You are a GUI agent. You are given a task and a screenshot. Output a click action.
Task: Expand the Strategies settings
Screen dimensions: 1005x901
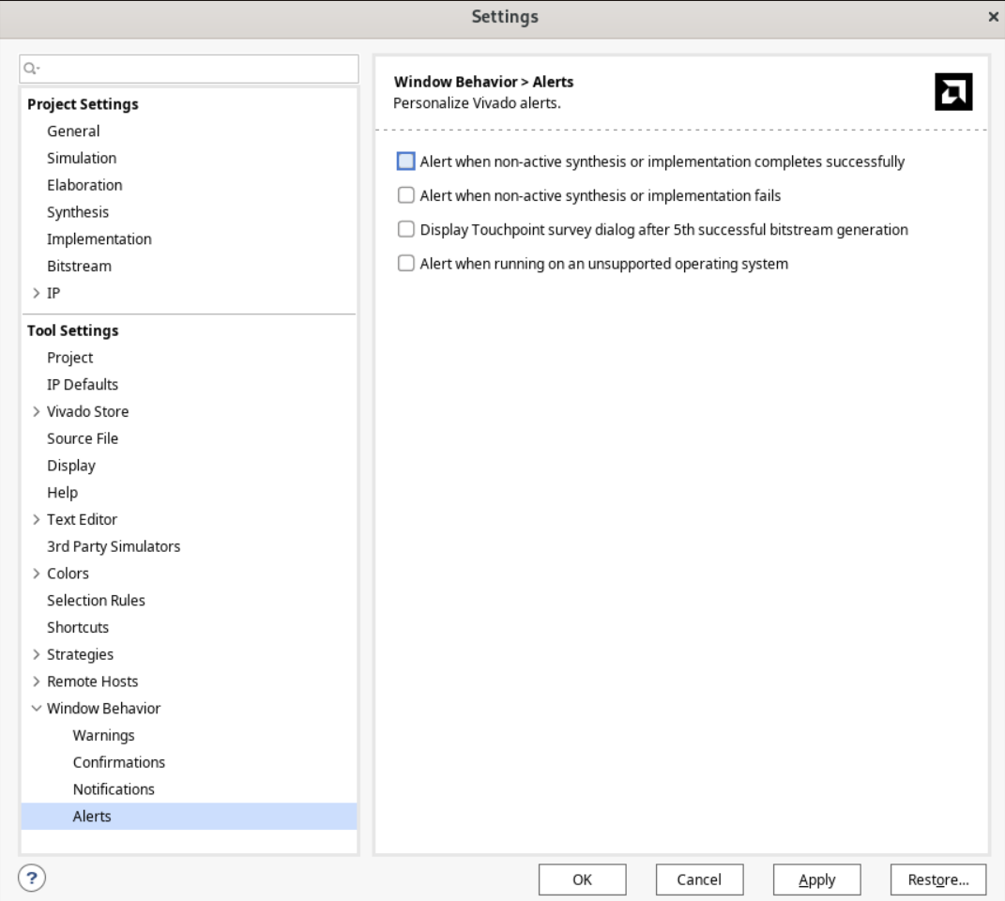35,654
